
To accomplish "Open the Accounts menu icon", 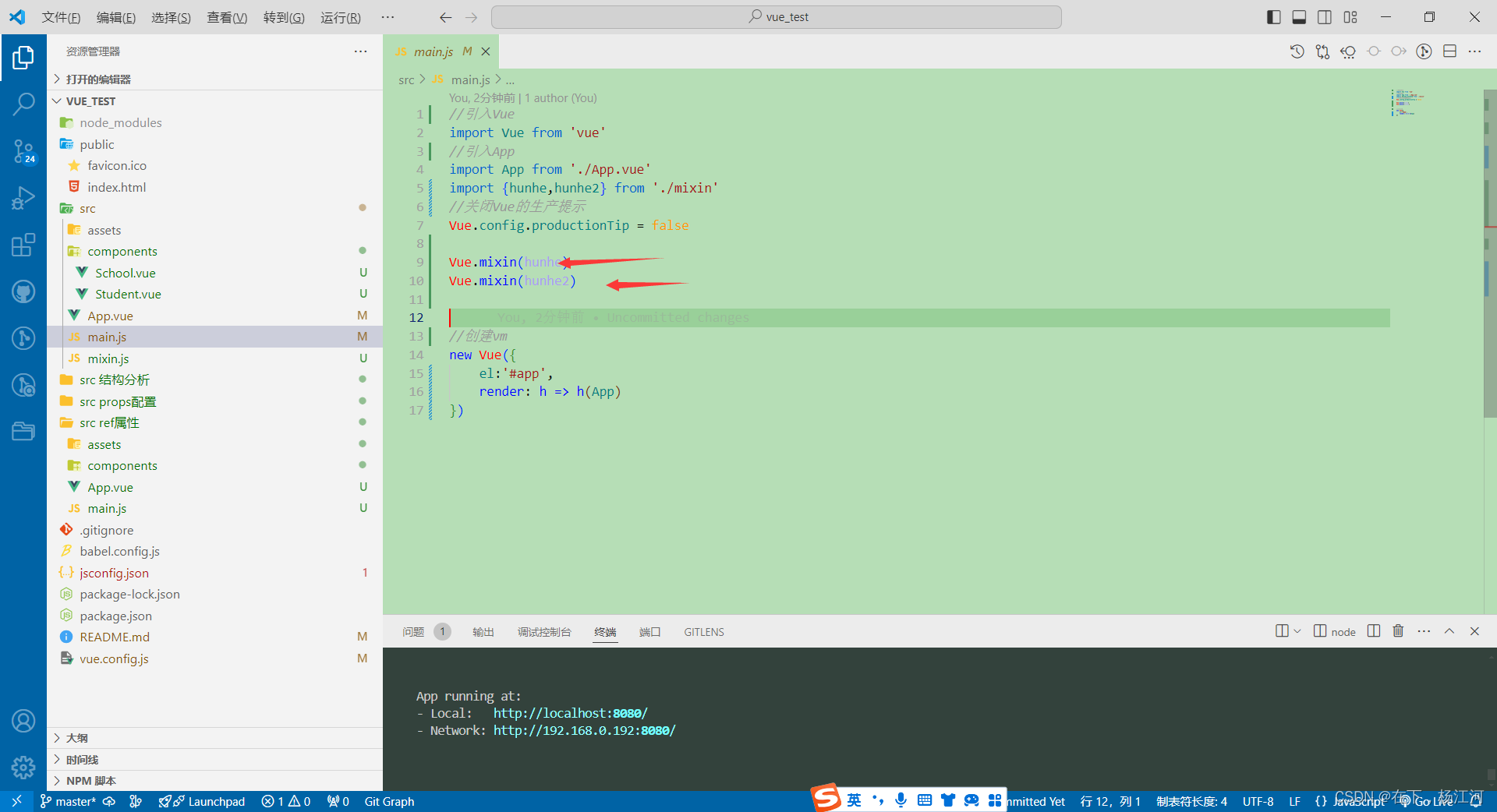I will point(23,721).
